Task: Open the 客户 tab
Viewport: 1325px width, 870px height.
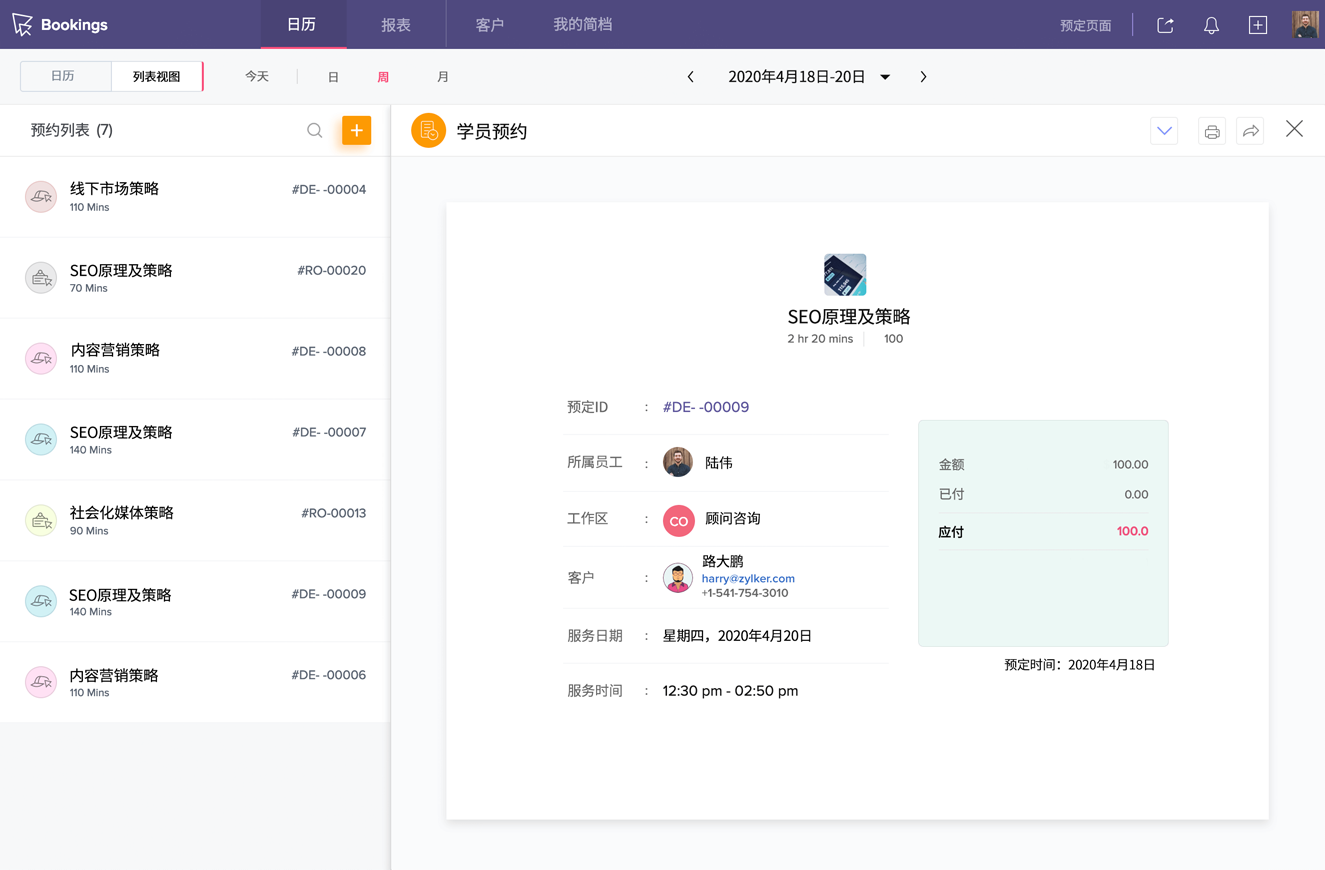Action: pyautogui.click(x=490, y=25)
